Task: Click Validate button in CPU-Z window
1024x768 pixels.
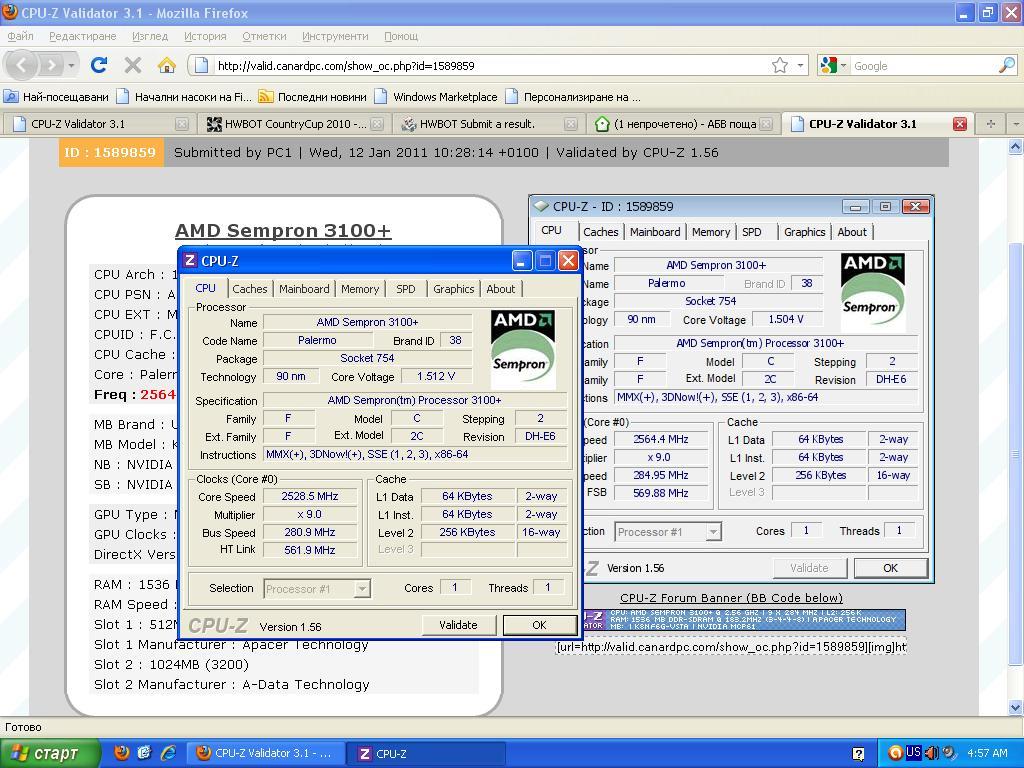Action: tap(458, 625)
